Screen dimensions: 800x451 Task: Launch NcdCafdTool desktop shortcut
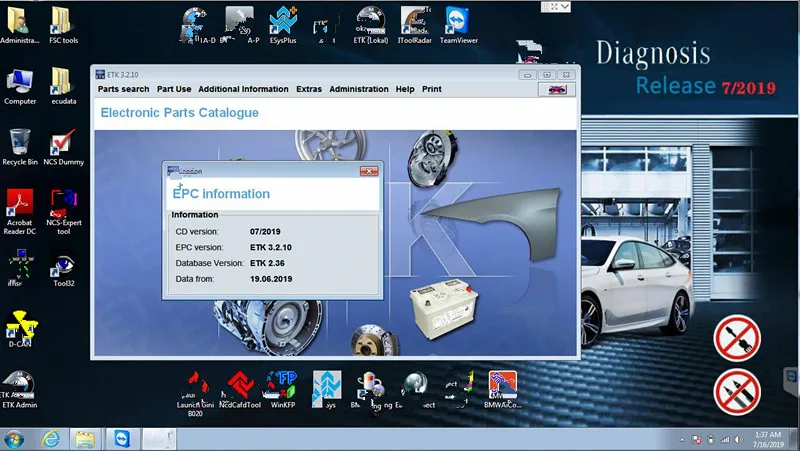[x=240, y=390]
